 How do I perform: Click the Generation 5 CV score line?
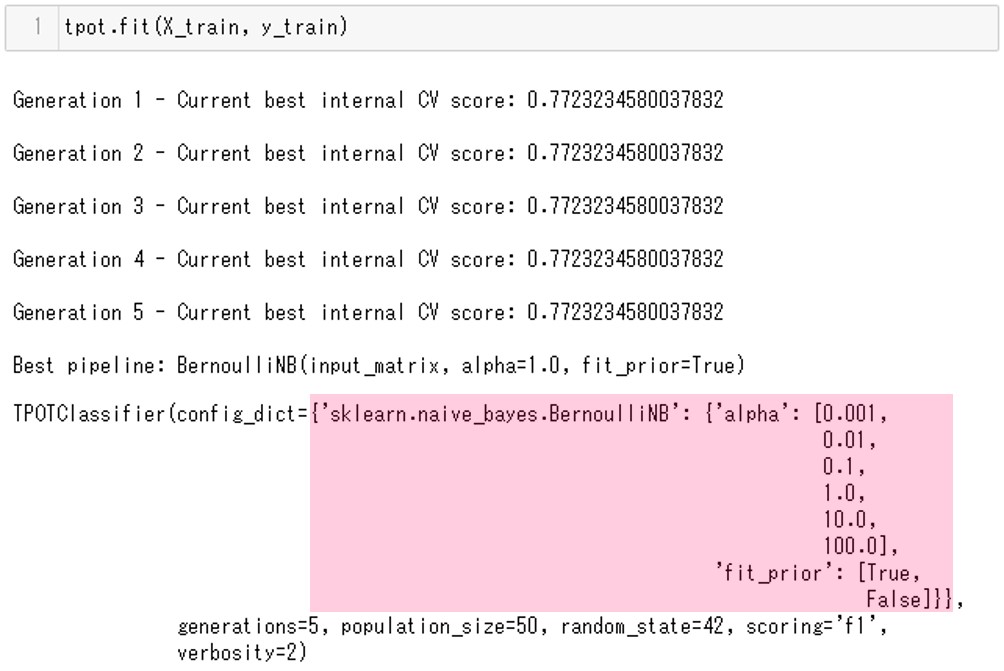click(x=367, y=313)
